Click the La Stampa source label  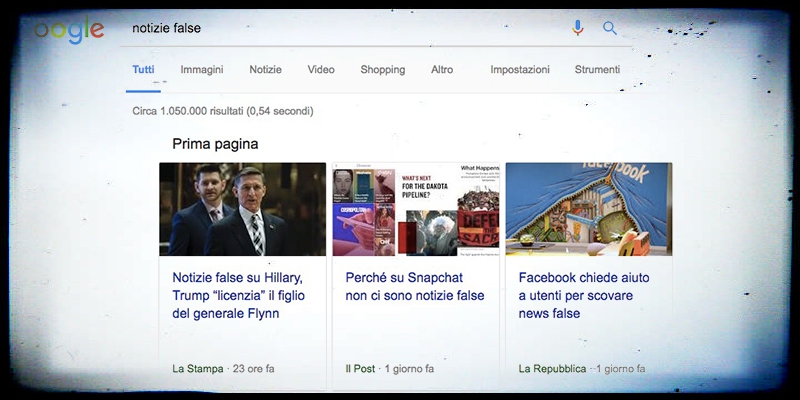(x=196, y=369)
